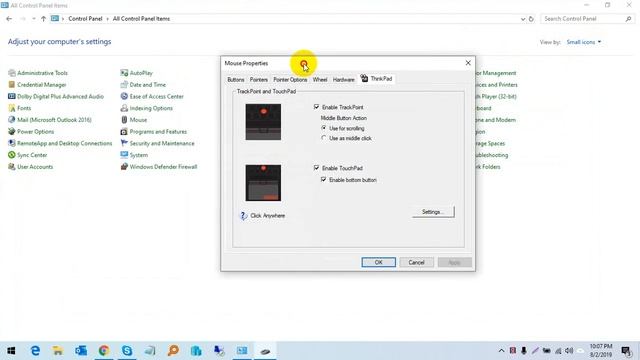Open the Fonts icon in Control Panel

[x=12, y=108]
